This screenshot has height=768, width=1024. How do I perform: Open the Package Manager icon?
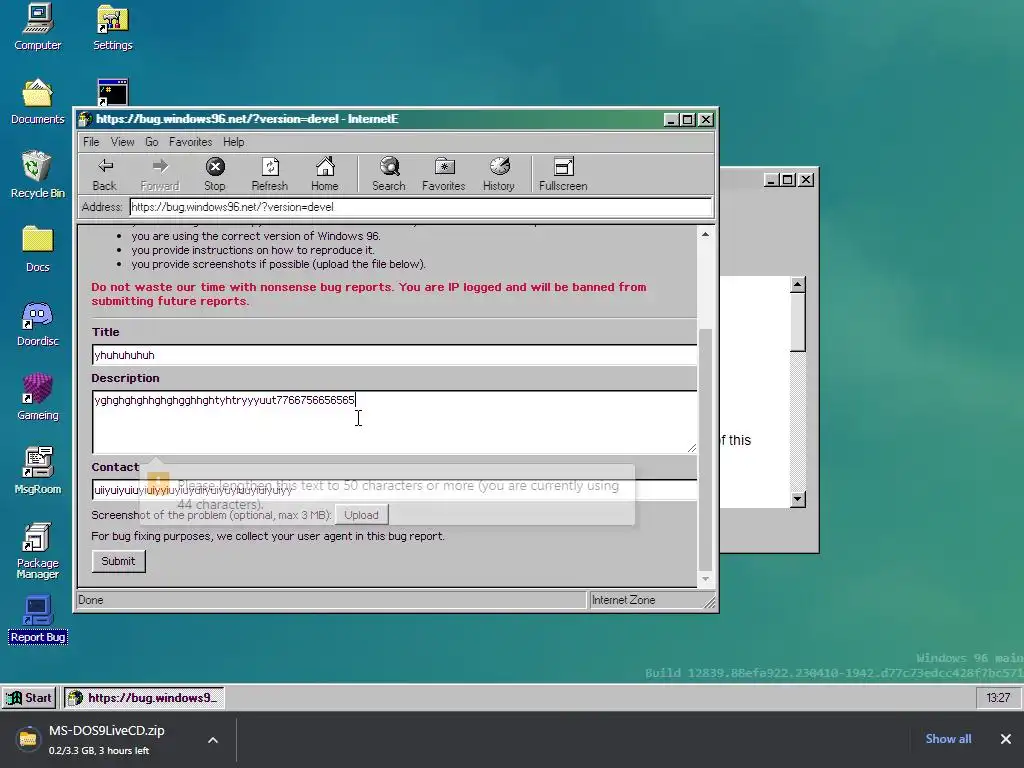[37, 551]
